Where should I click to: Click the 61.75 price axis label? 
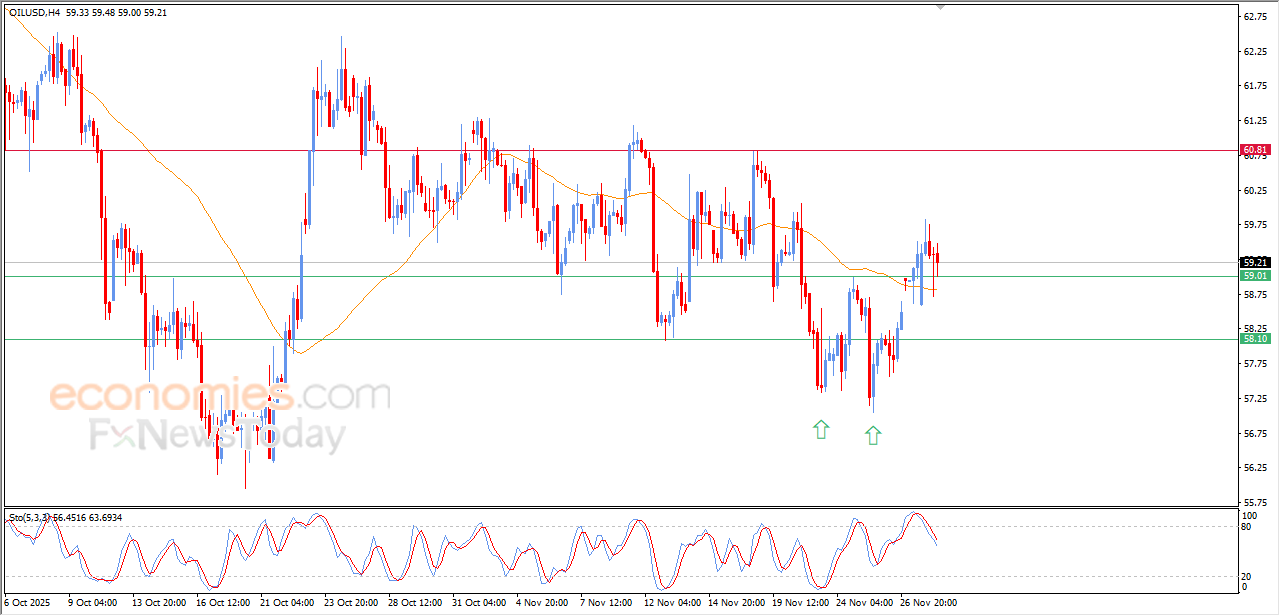pos(1255,86)
